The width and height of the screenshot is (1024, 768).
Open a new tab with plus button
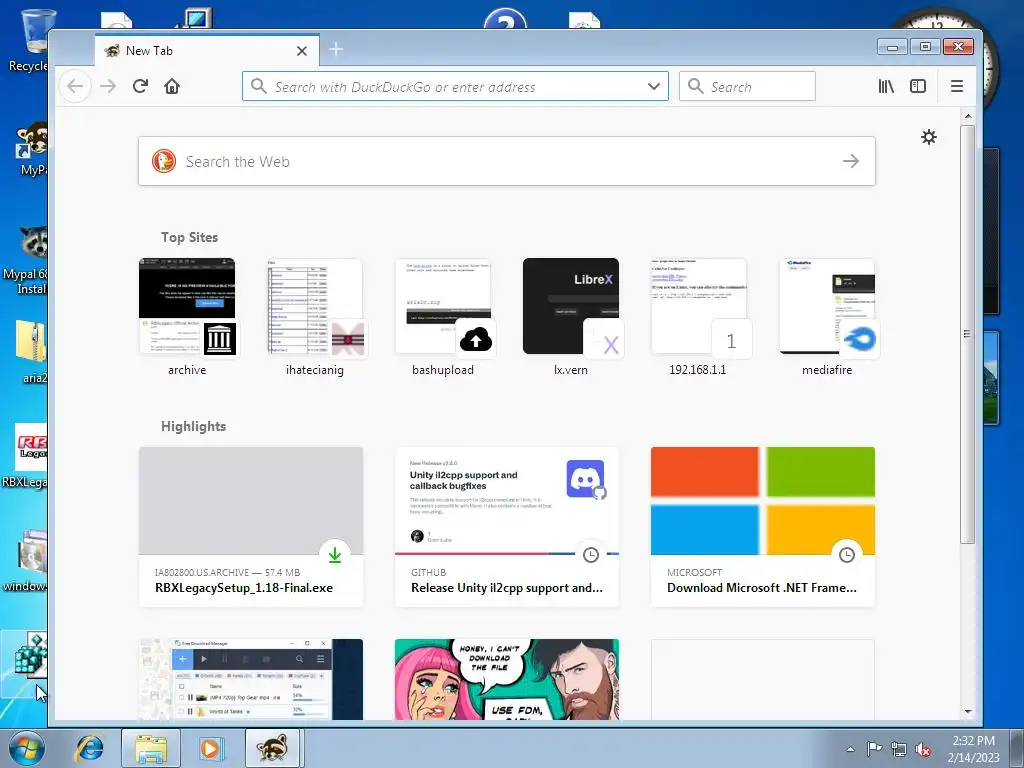point(336,50)
